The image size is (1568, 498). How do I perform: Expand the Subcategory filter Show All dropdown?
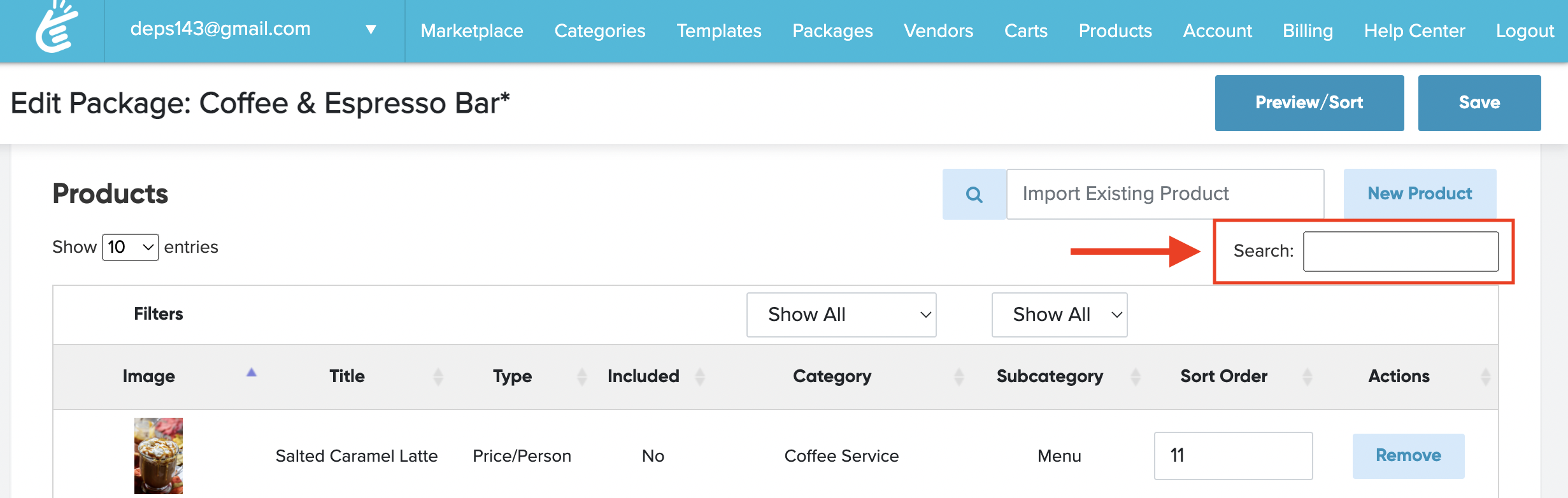click(x=1059, y=315)
